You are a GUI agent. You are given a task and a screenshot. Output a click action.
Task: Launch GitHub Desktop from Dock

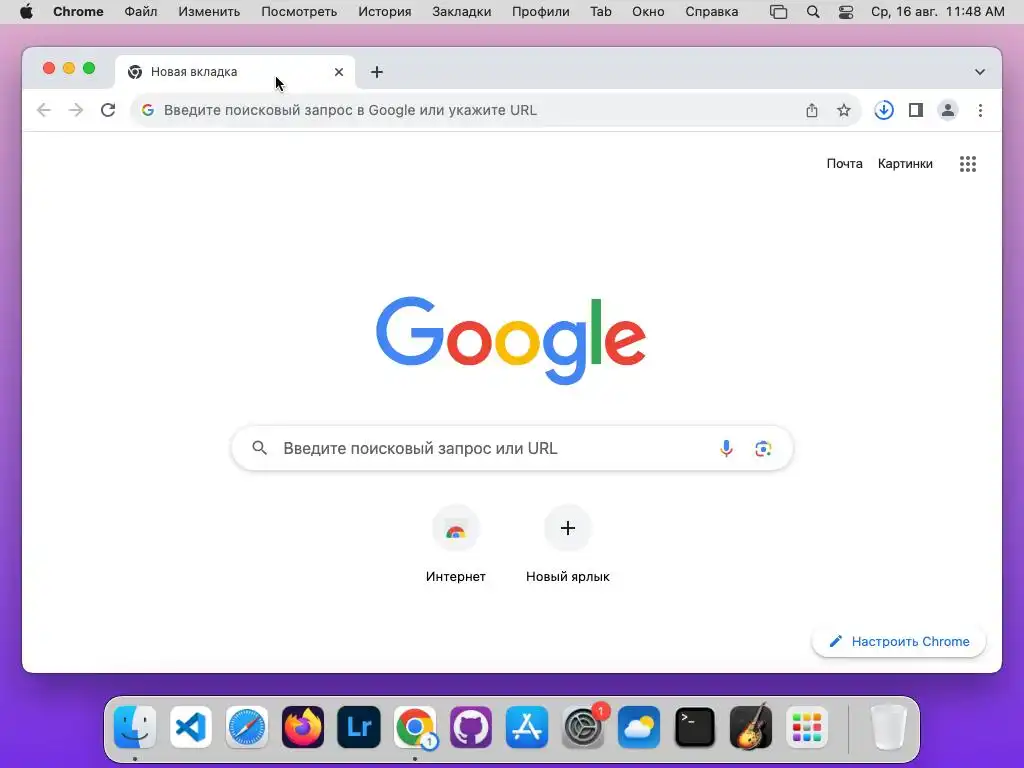click(x=471, y=727)
